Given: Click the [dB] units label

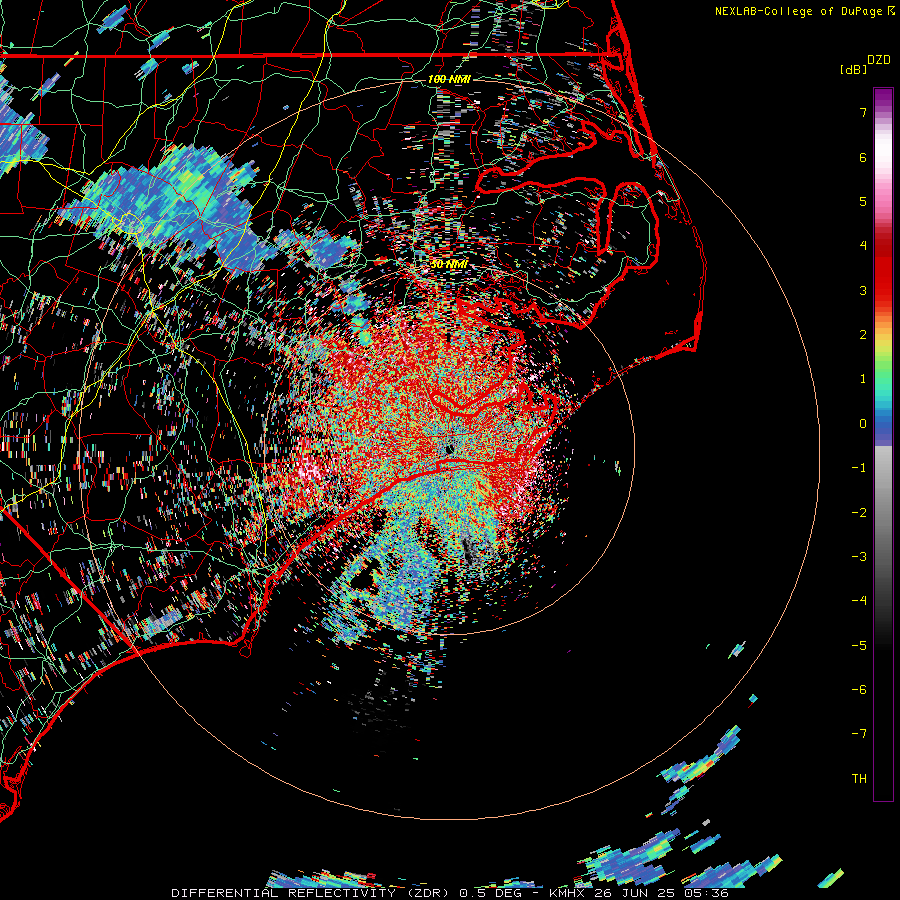Looking at the screenshot, I should tap(853, 69).
